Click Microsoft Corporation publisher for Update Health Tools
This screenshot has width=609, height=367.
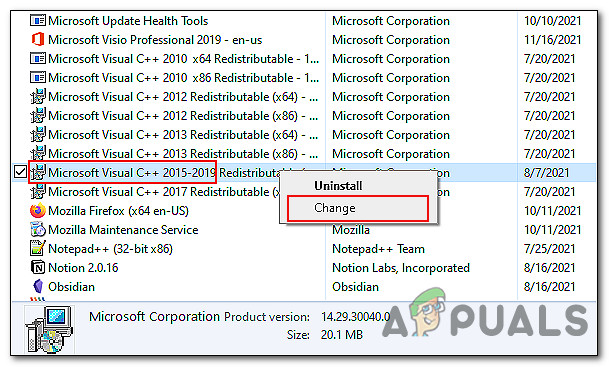(391, 21)
